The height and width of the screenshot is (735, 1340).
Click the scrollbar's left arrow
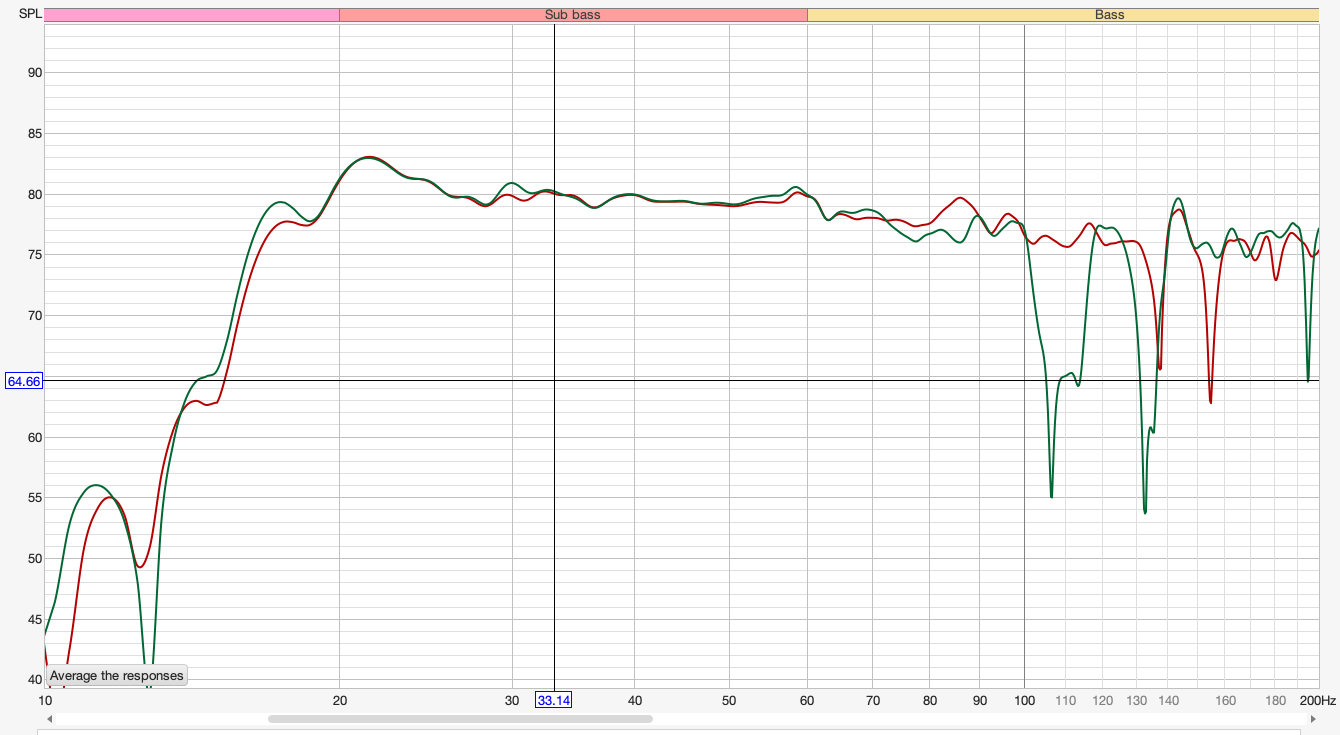49,718
